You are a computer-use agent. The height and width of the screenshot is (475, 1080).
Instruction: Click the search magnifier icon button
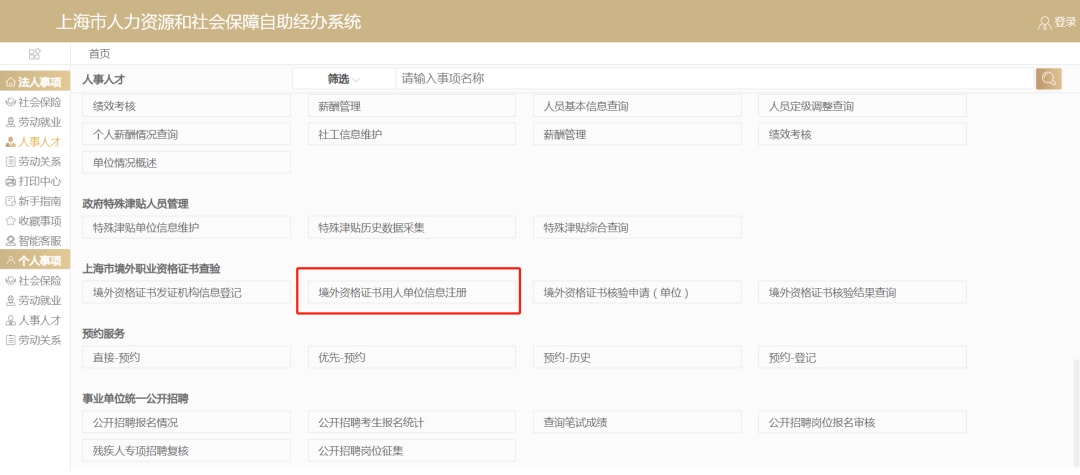pyautogui.click(x=1048, y=79)
